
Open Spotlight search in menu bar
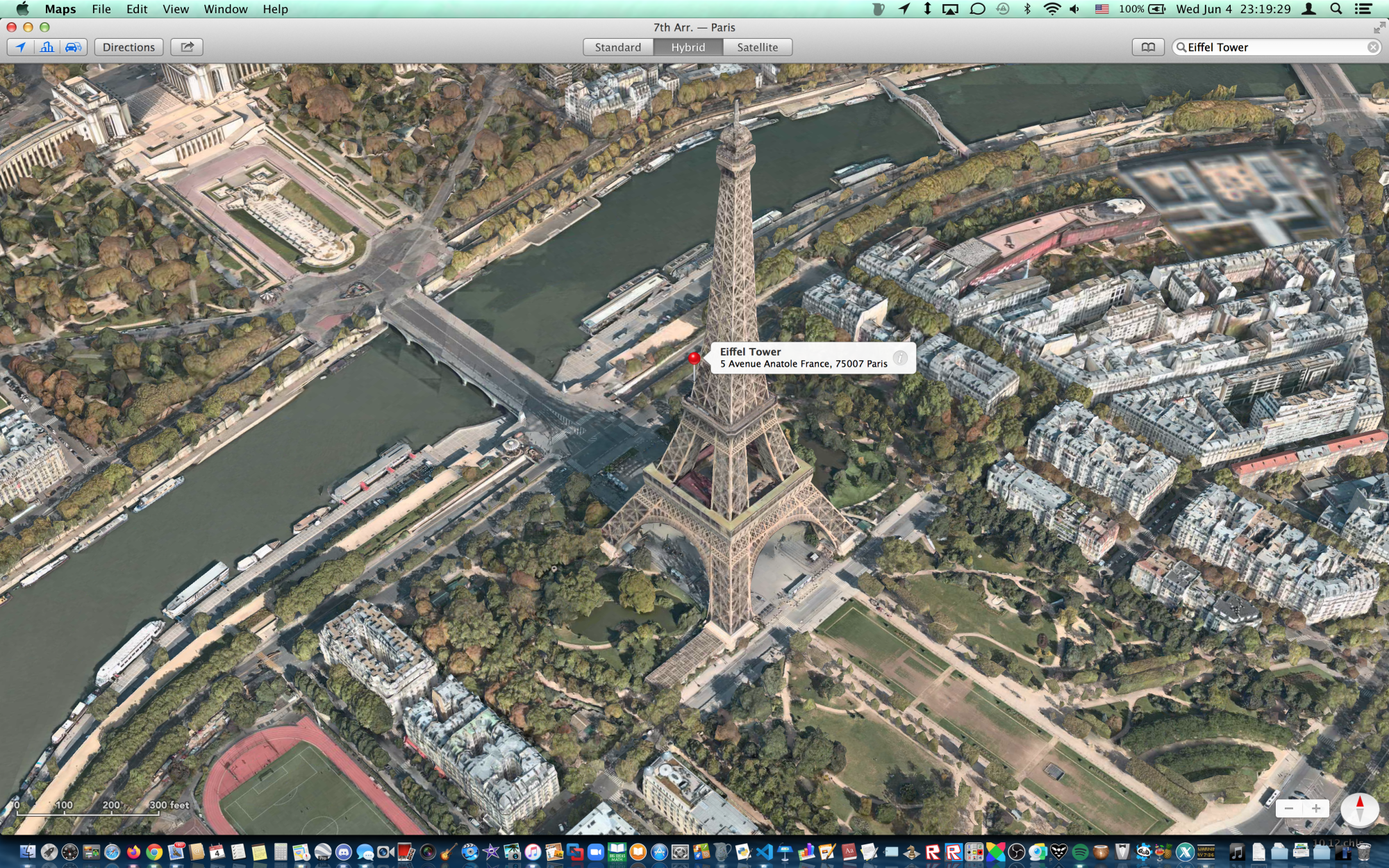(x=1336, y=9)
